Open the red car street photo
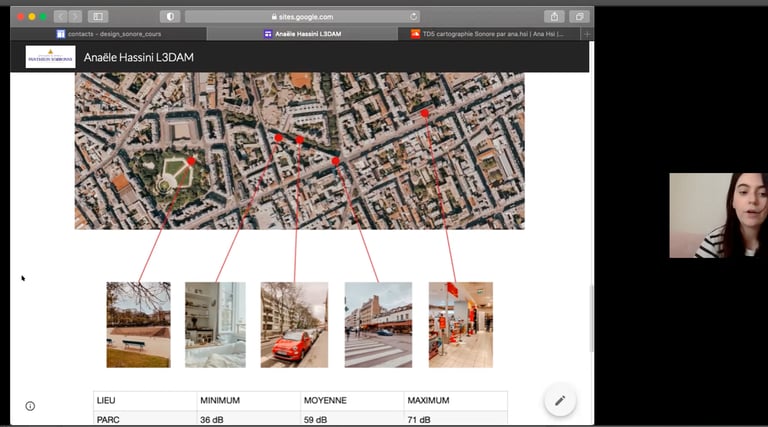The width and height of the screenshot is (768, 427). tap(294, 325)
